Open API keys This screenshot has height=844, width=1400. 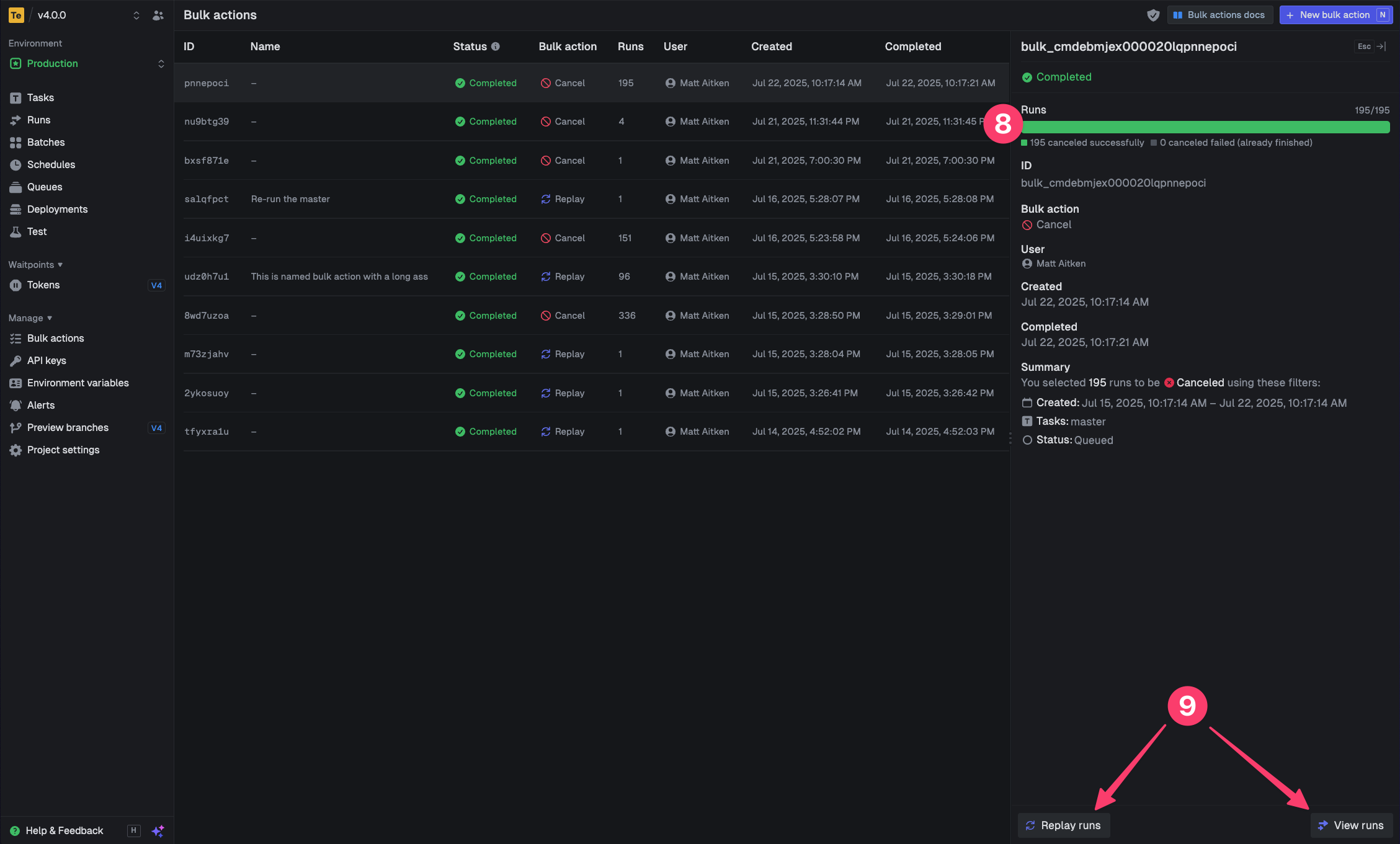[46, 360]
